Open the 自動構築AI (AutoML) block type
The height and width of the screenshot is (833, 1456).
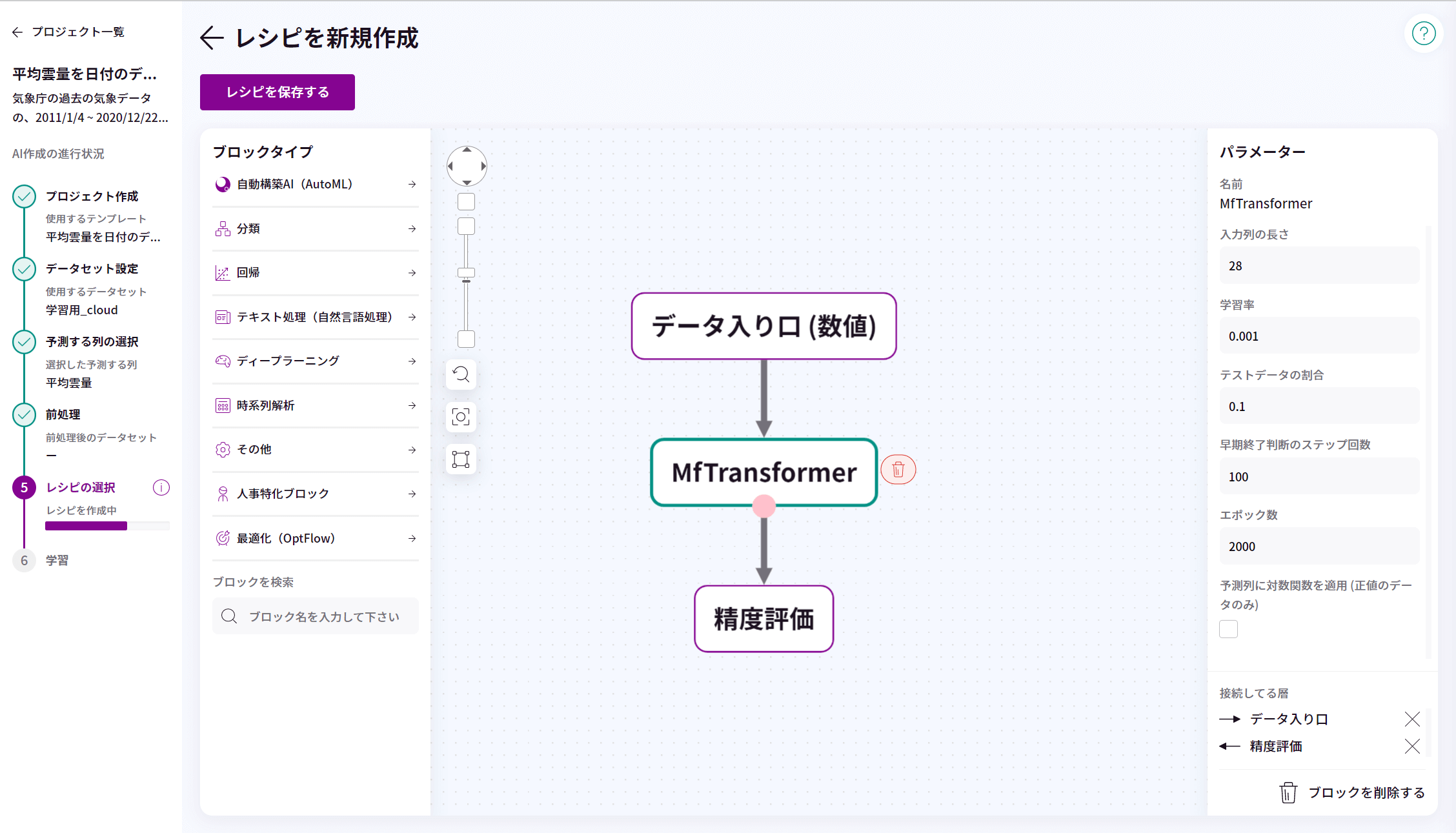(316, 185)
